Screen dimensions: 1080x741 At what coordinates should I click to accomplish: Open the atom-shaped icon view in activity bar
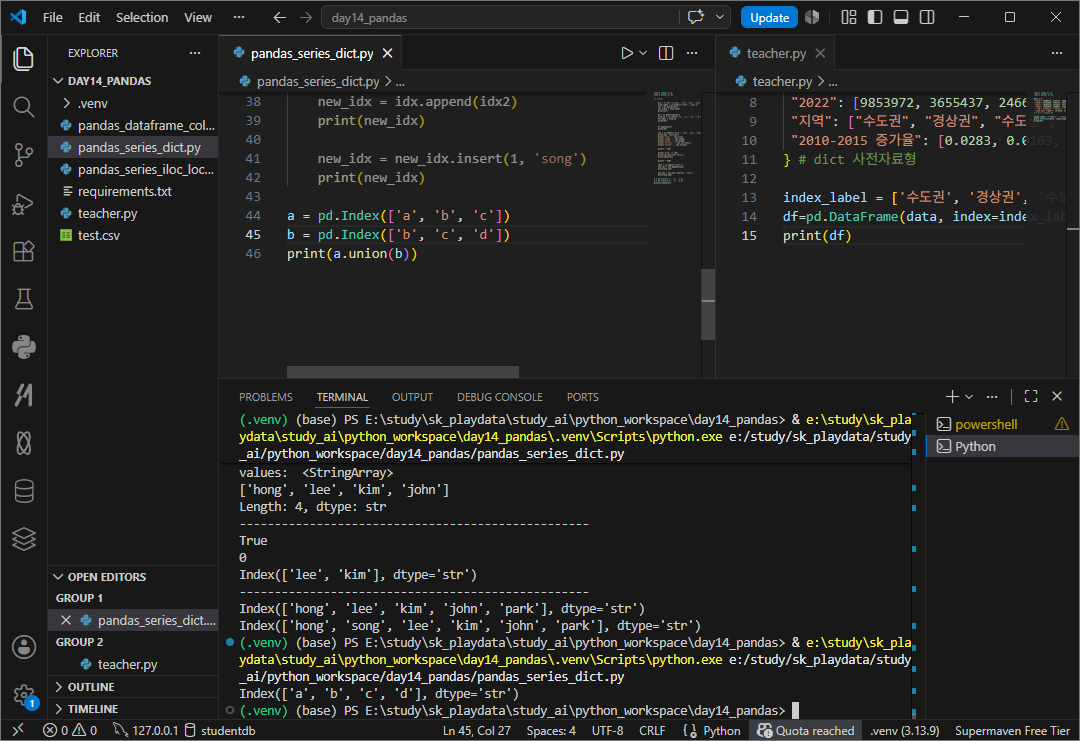(23, 443)
